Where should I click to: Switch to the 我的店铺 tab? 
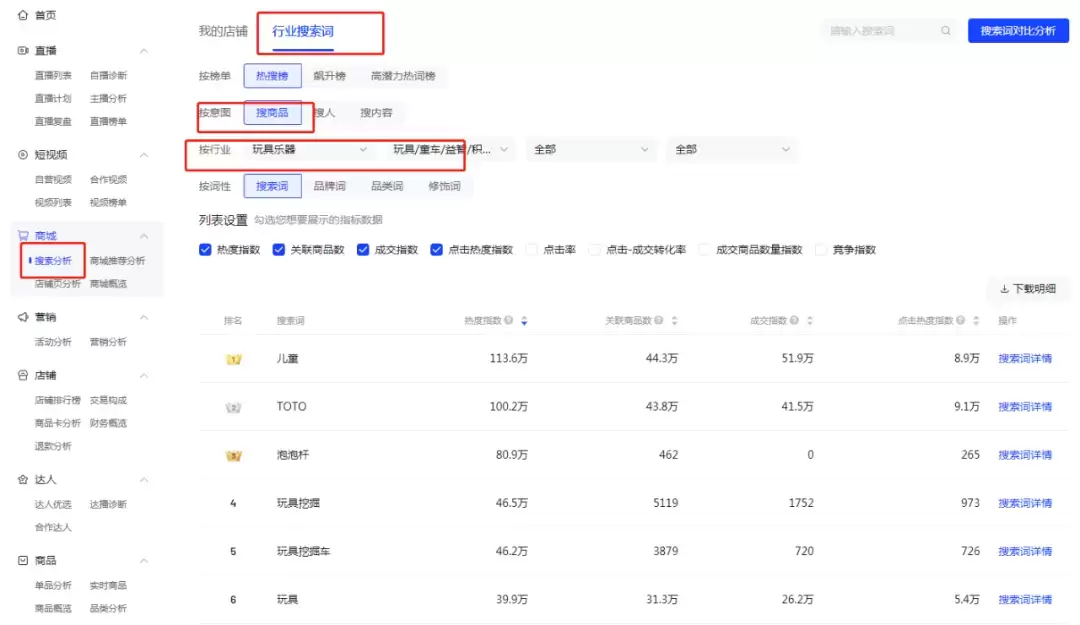[x=223, y=31]
